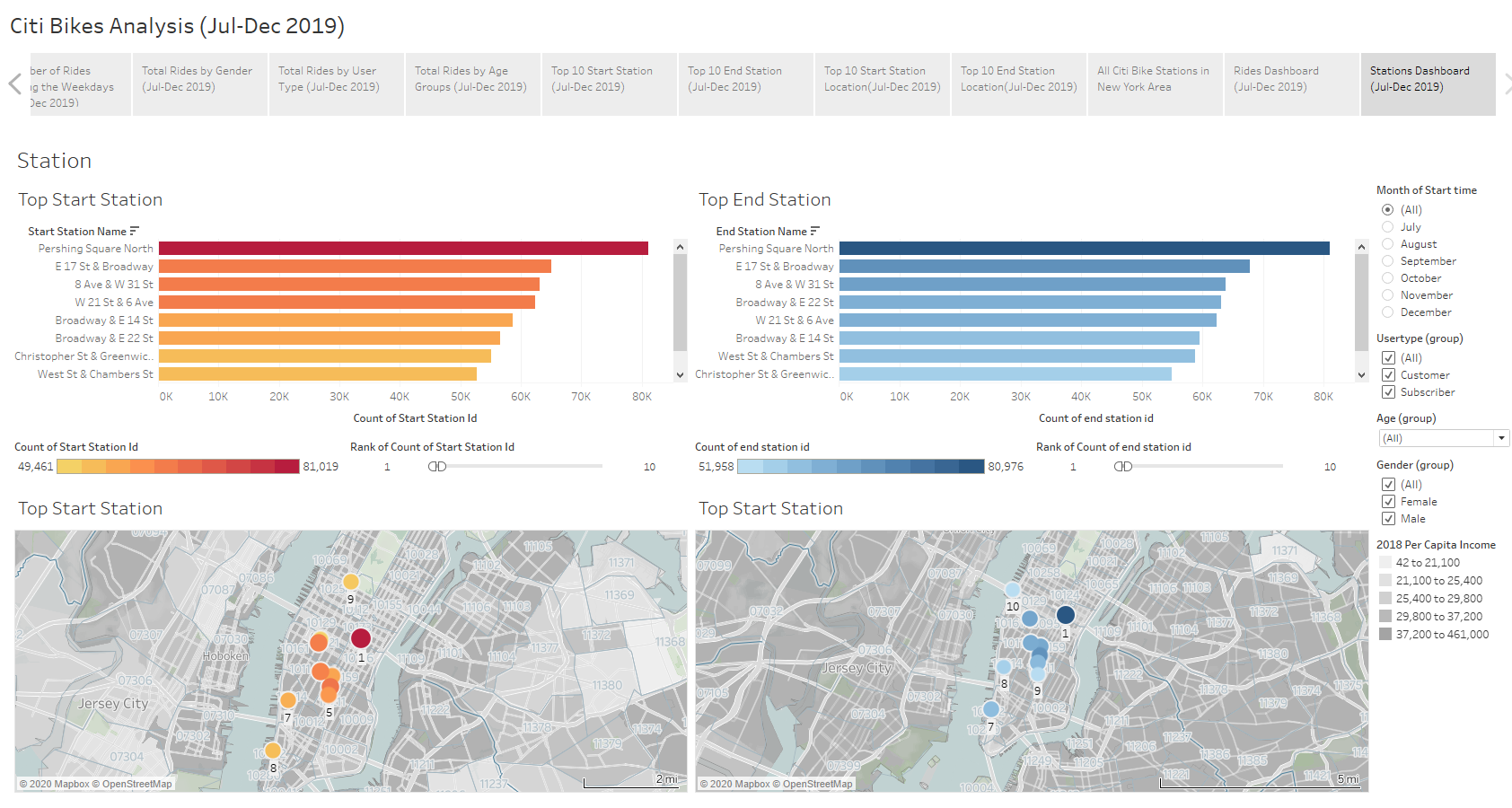Viewport: 1512px width, 808px height.
Task: Select November month radio button
Action: coord(1388,295)
